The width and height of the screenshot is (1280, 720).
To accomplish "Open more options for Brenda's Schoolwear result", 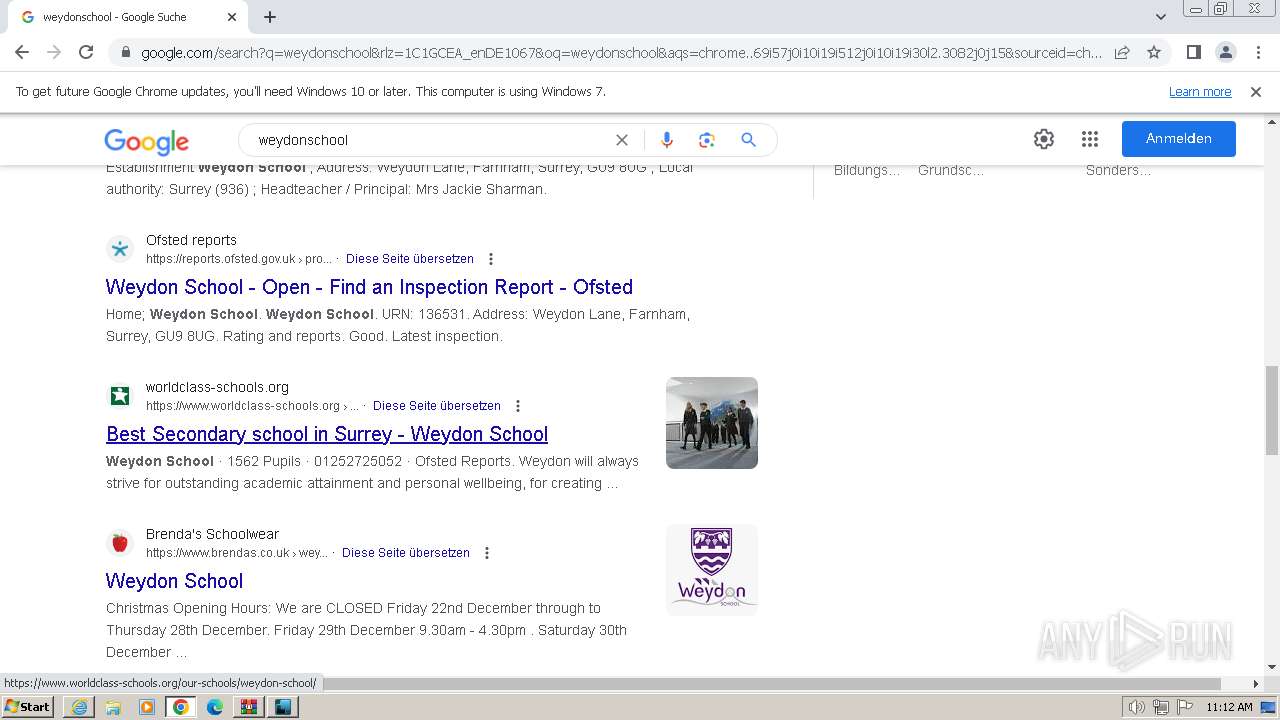I will (487, 553).
